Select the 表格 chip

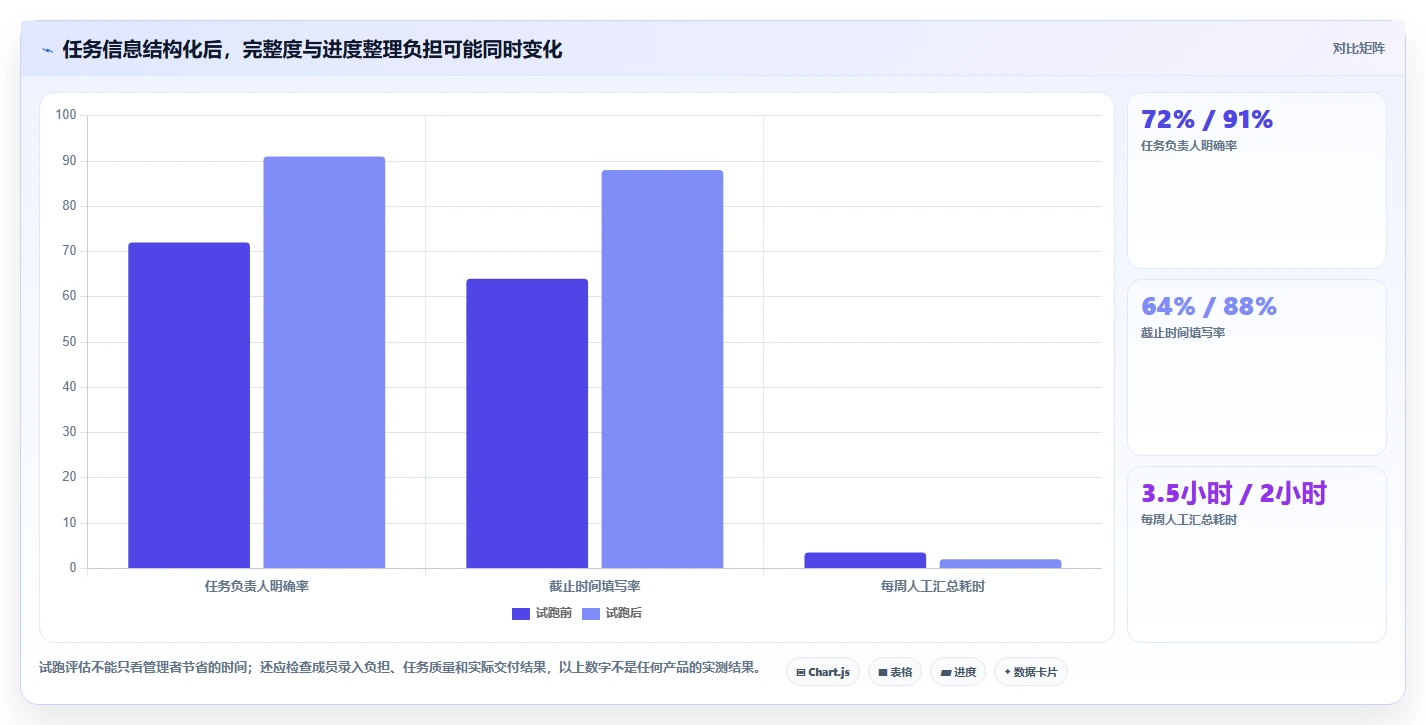tap(895, 672)
